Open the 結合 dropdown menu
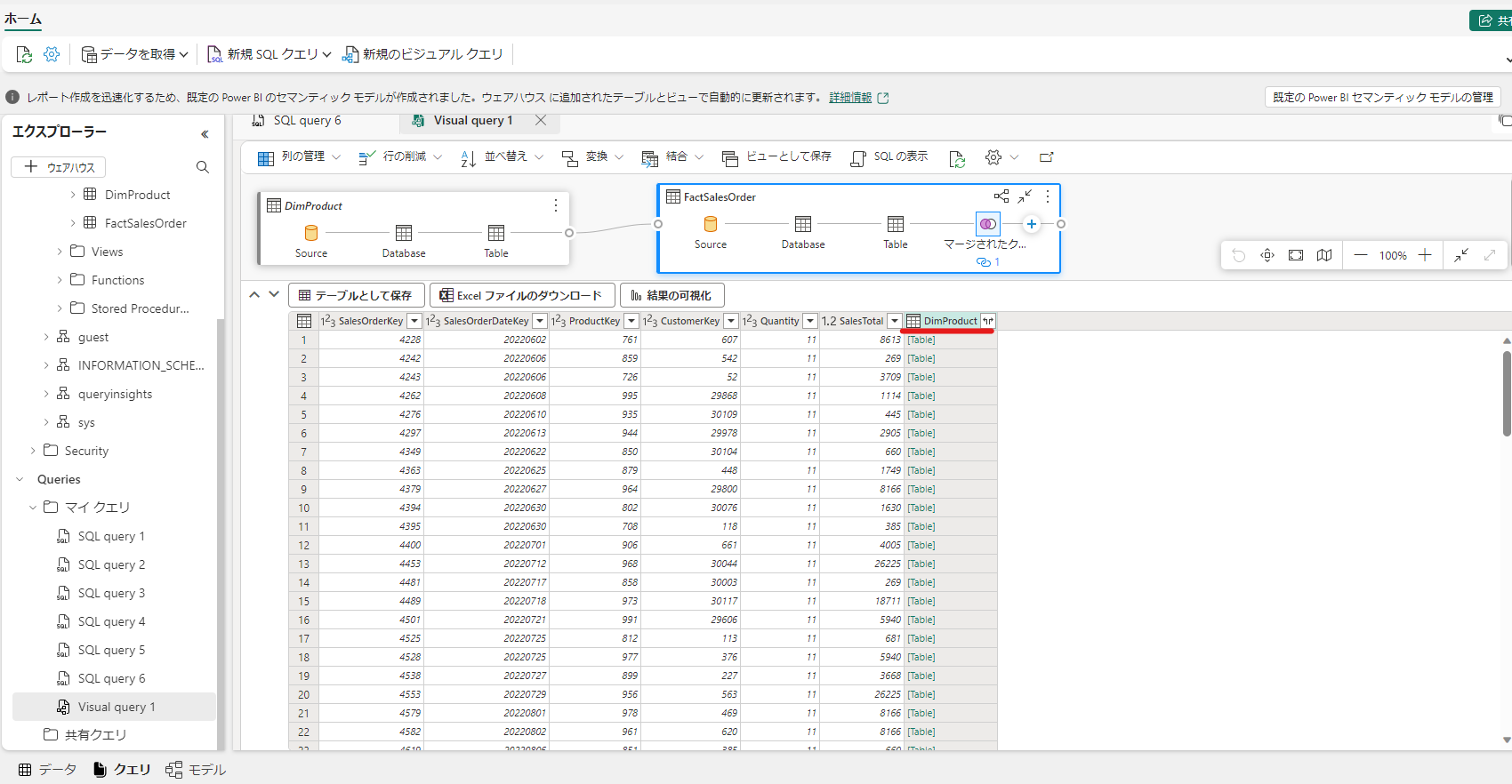Image resolution: width=1512 pixels, height=784 pixels. 672,157
